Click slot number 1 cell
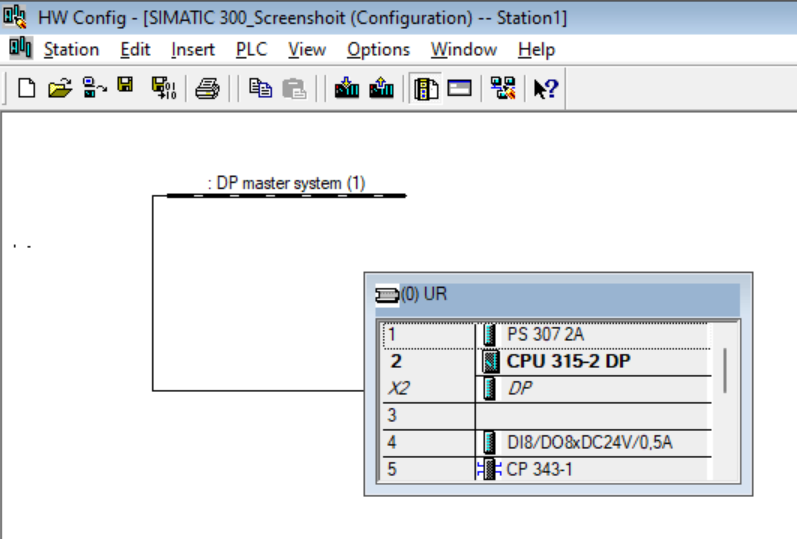The height and width of the screenshot is (539, 797). 428,335
